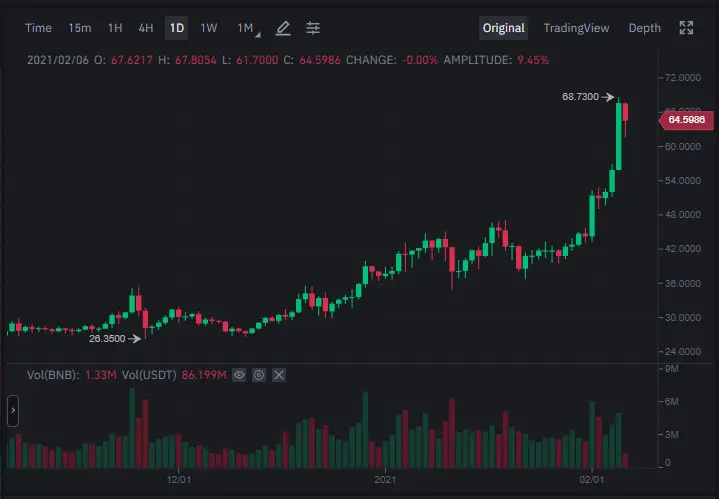Click the CHANGE -0.00% value
The width and height of the screenshot is (719, 499).
420,60
